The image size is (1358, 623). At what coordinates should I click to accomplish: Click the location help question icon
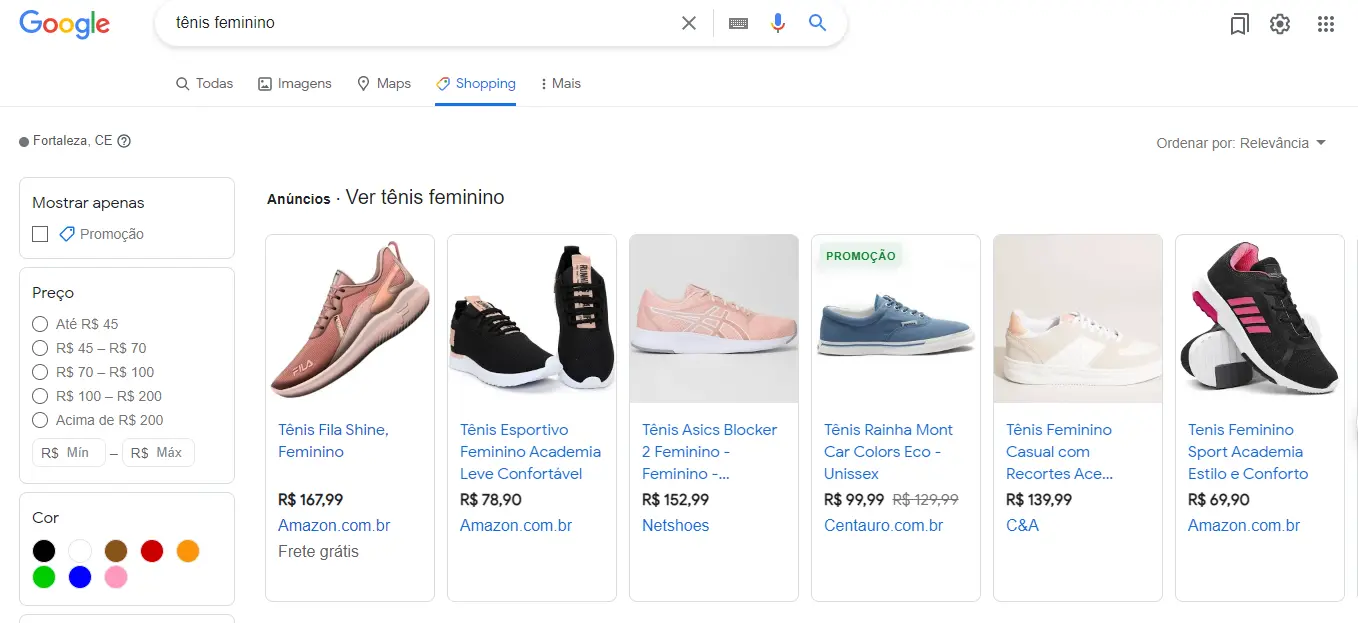point(124,141)
